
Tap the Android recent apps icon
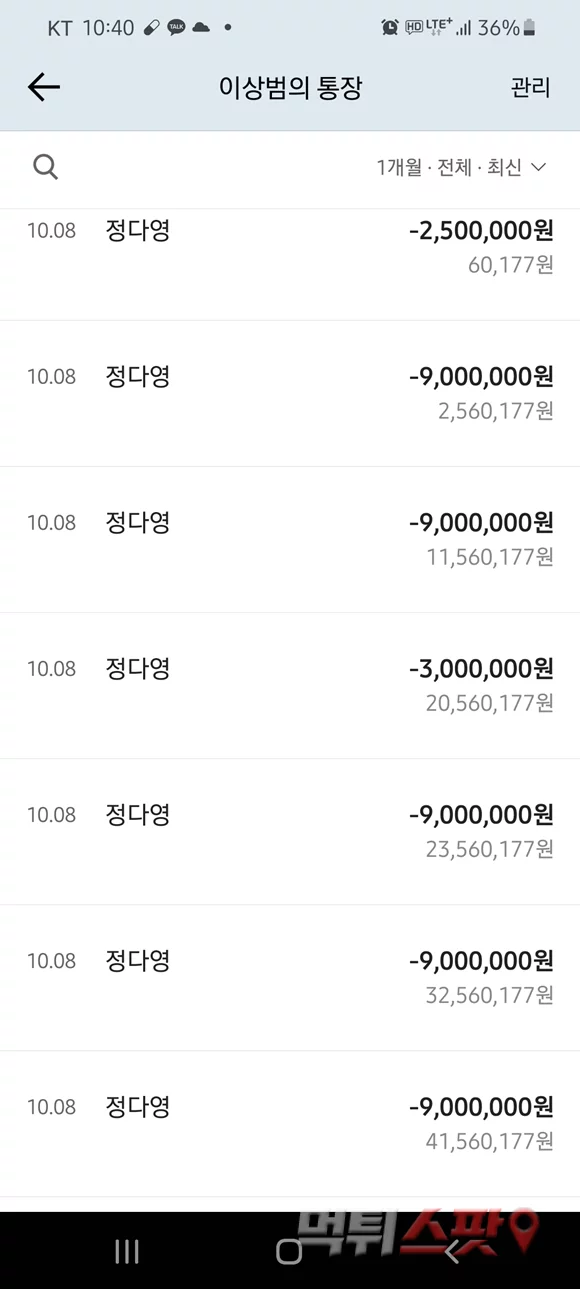point(127,1250)
